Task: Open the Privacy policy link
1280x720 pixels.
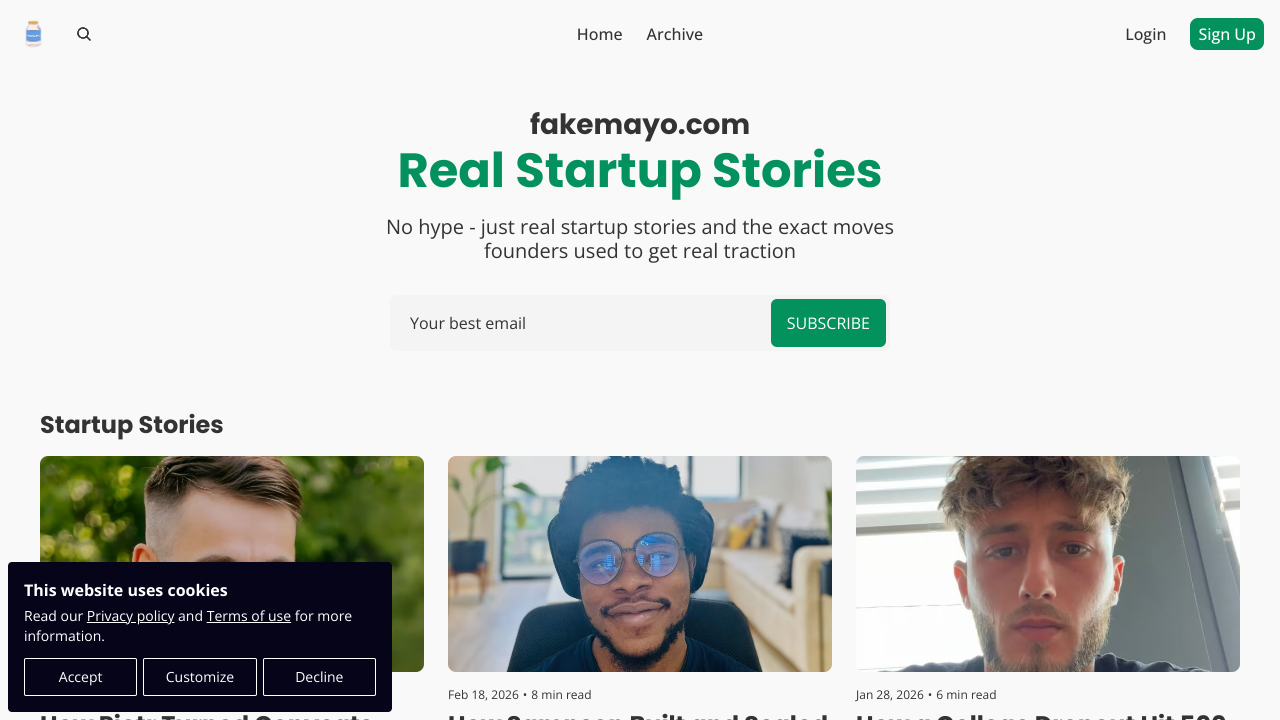Action: (130, 616)
